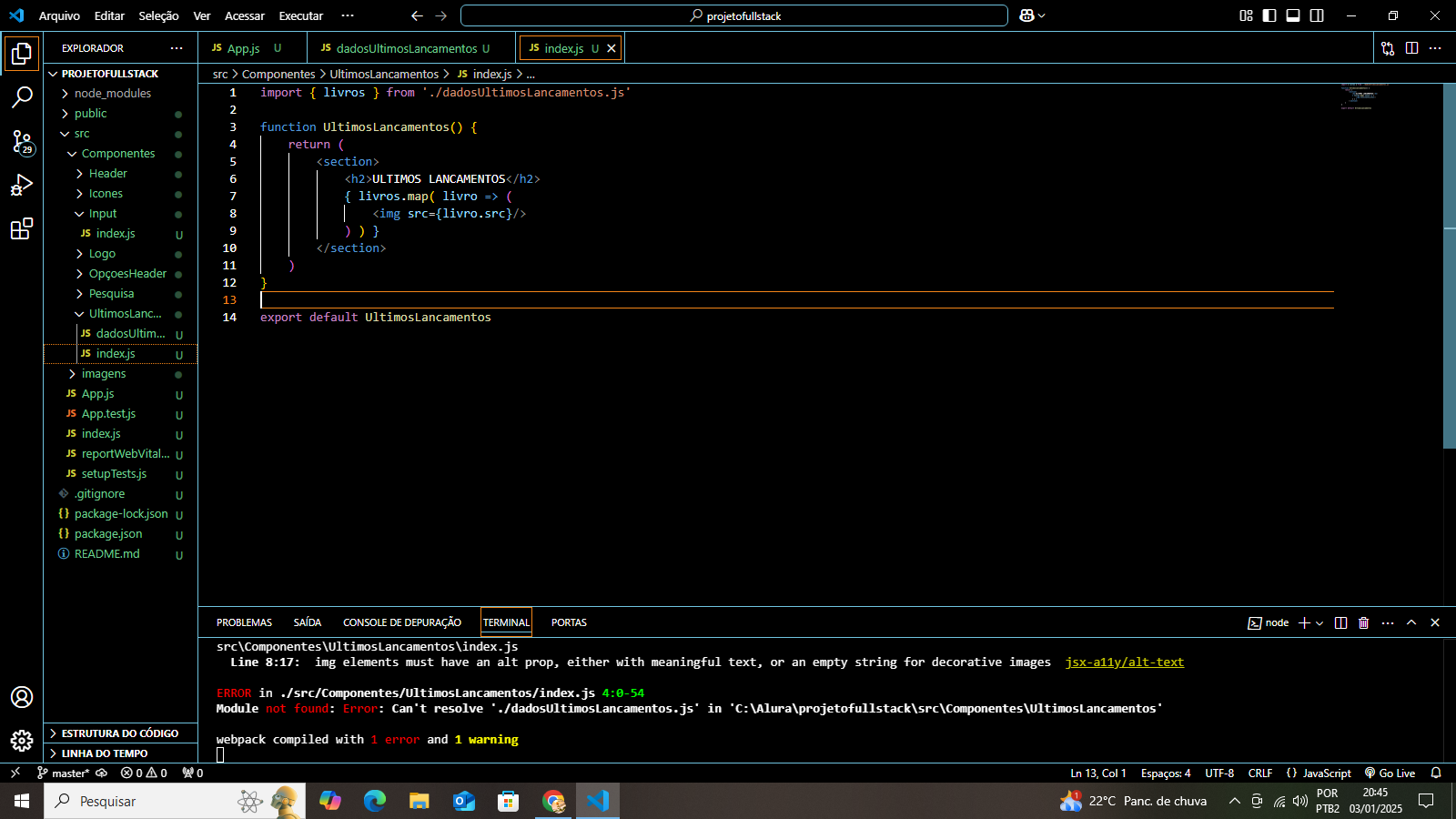Click CRLF end of line selector
1456x819 pixels.
1260,773
